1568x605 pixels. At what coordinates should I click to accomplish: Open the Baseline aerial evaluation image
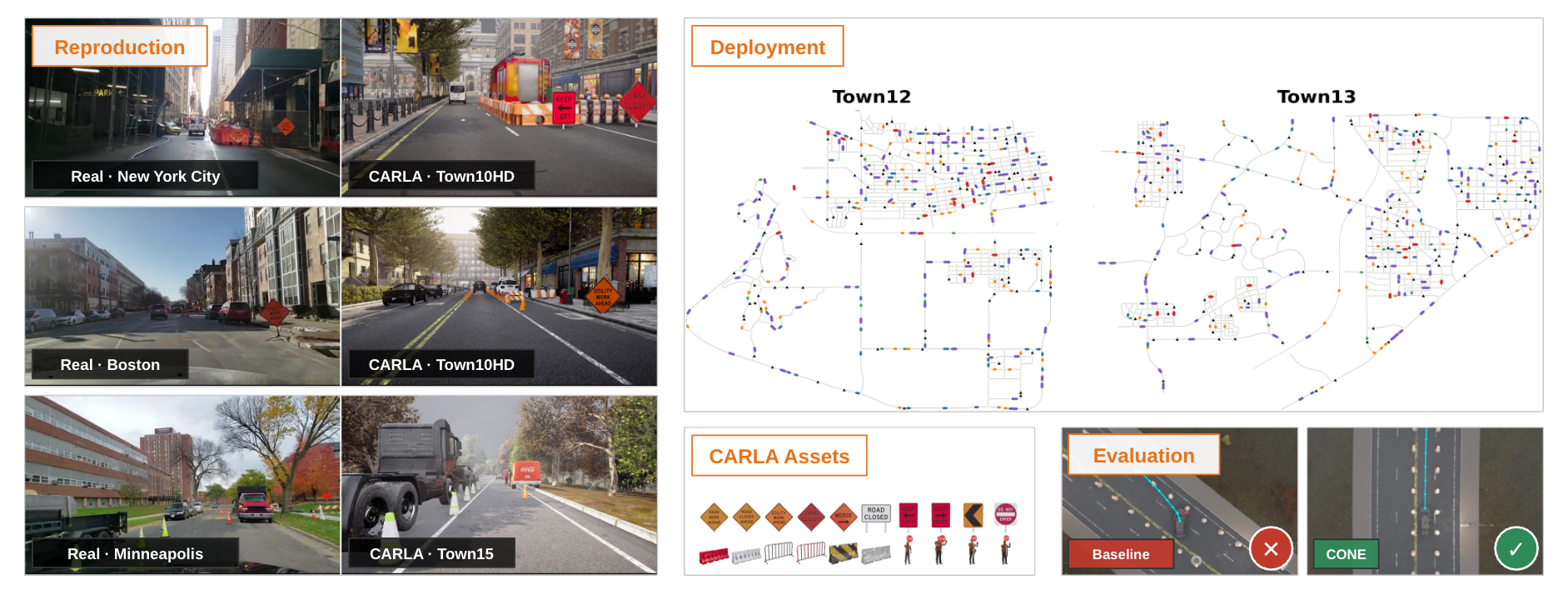(x=1180, y=501)
